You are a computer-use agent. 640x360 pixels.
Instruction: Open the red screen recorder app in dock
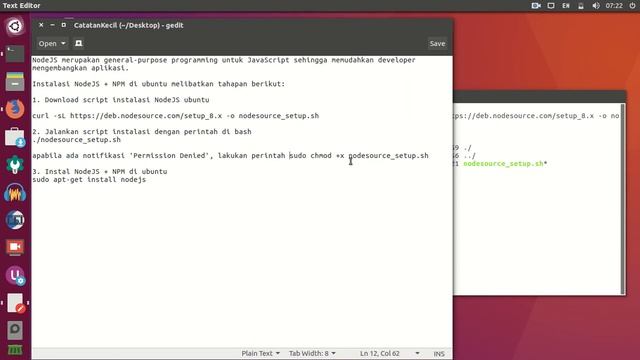pyautogui.click(x=15, y=247)
